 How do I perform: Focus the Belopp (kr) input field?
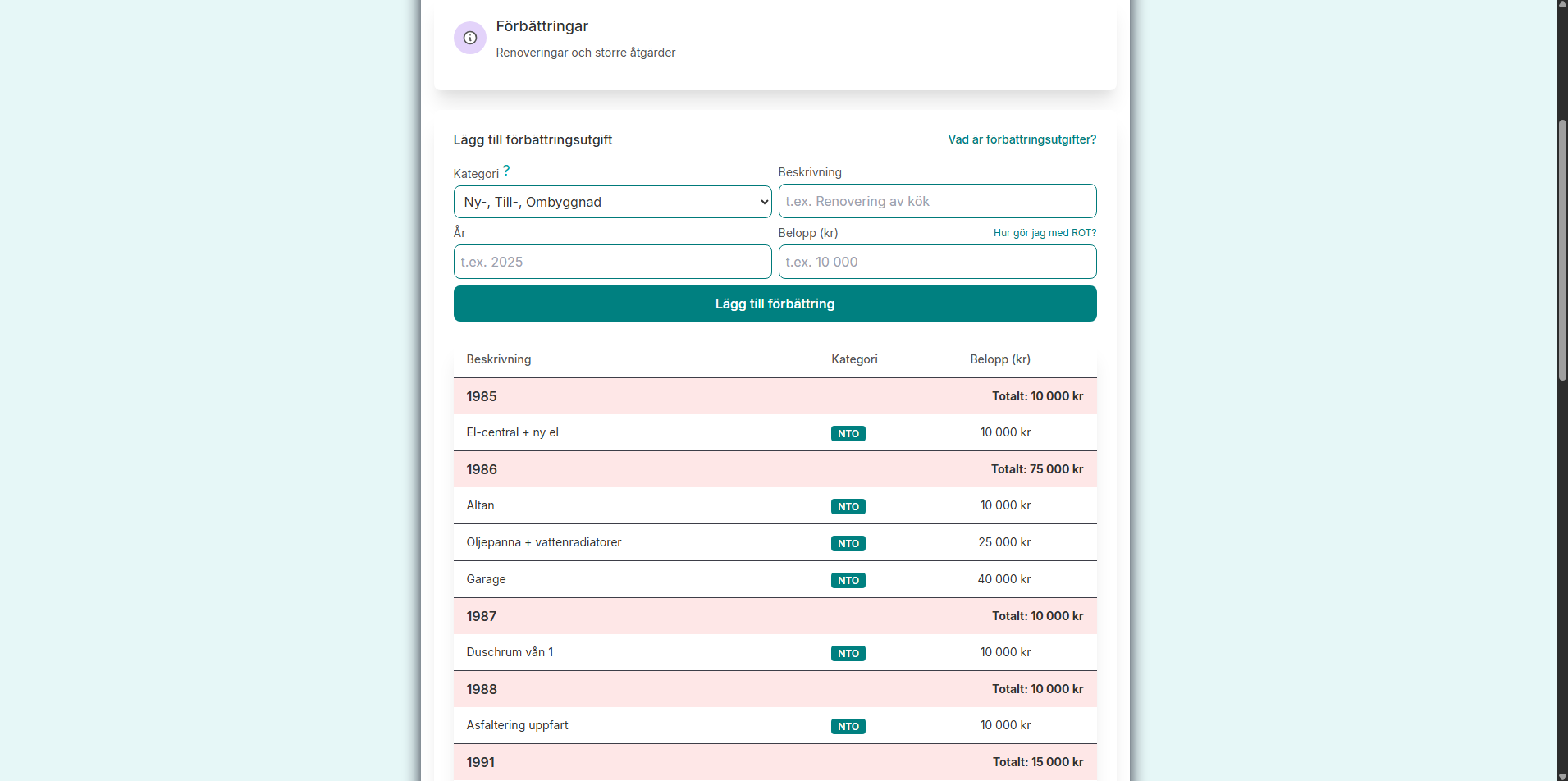(937, 262)
